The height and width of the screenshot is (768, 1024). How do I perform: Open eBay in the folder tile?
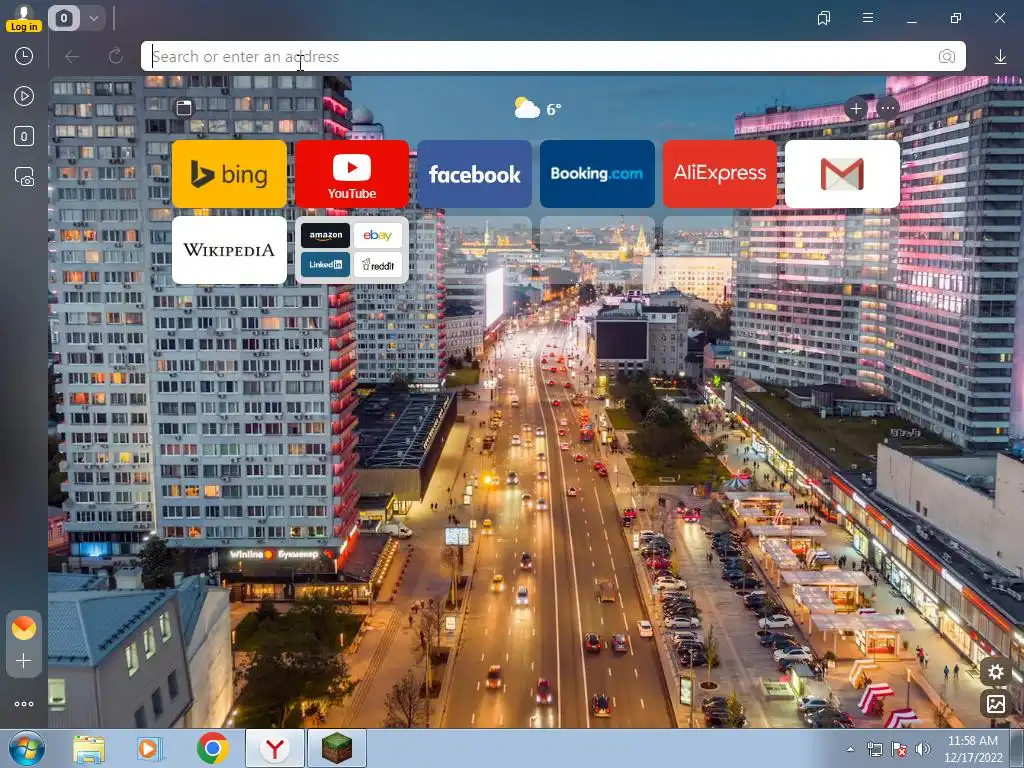tap(377, 235)
